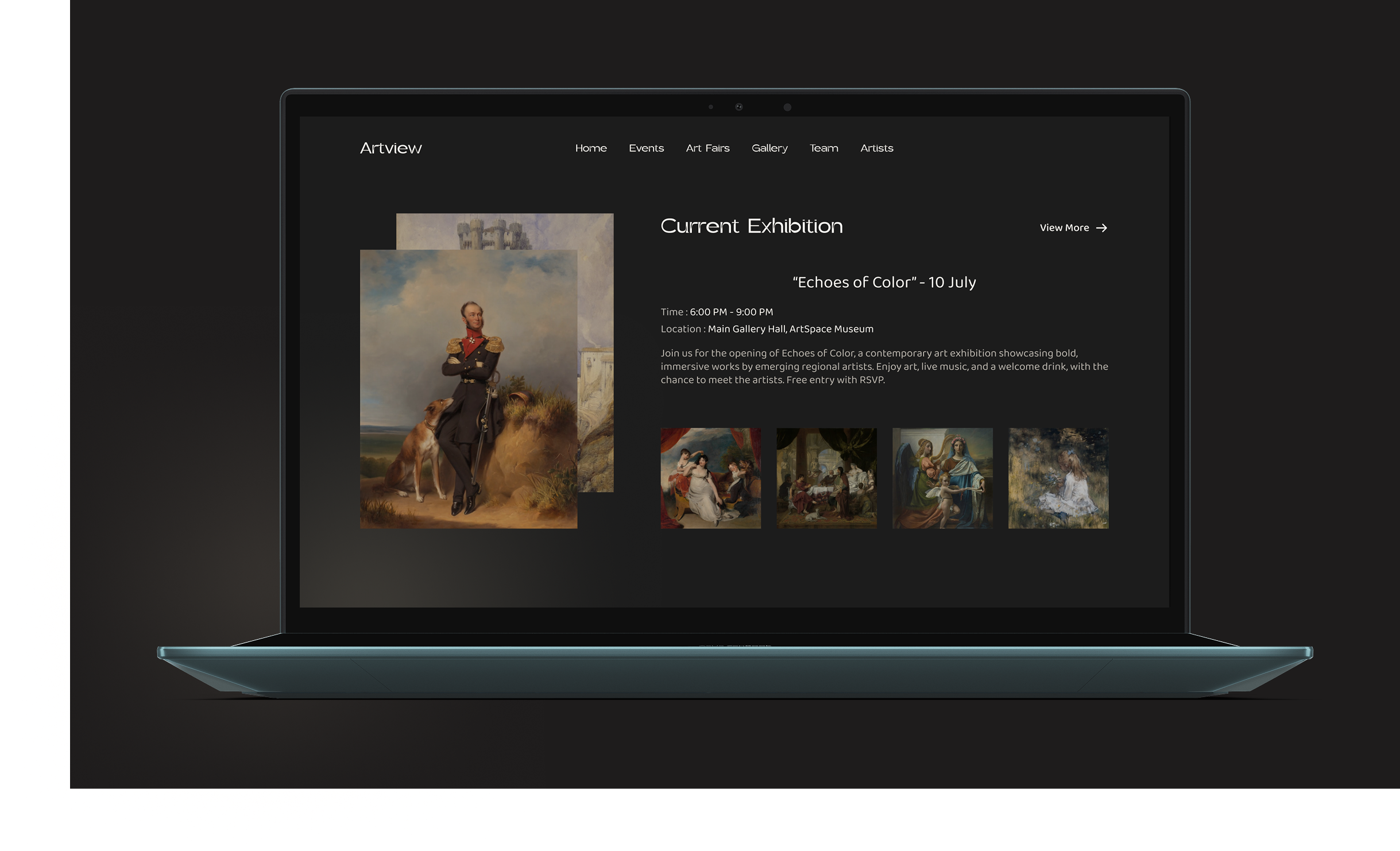Click the "Echoes of Color" - 10 July title
The height and width of the screenshot is (851, 1400).
pos(884,282)
